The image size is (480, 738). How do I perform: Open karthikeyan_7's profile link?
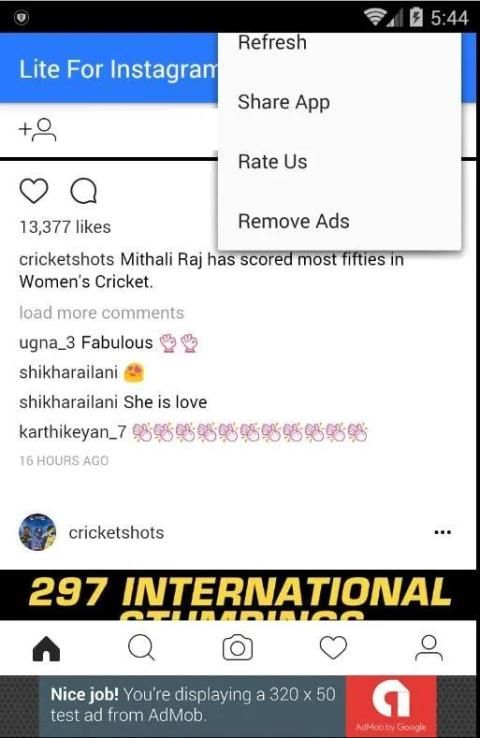tap(72, 432)
